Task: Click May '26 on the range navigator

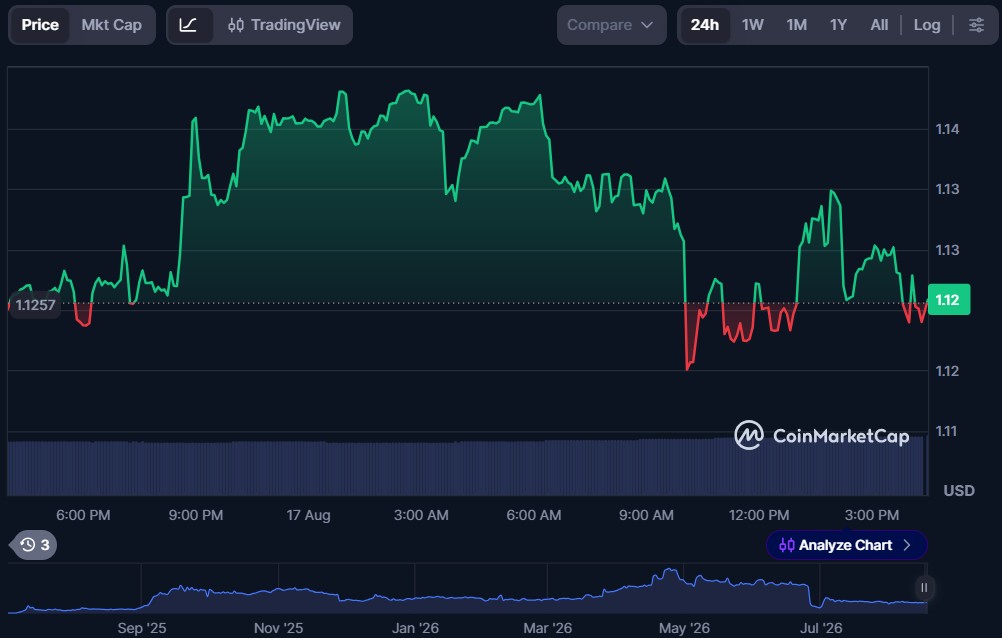Action: tap(684, 628)
